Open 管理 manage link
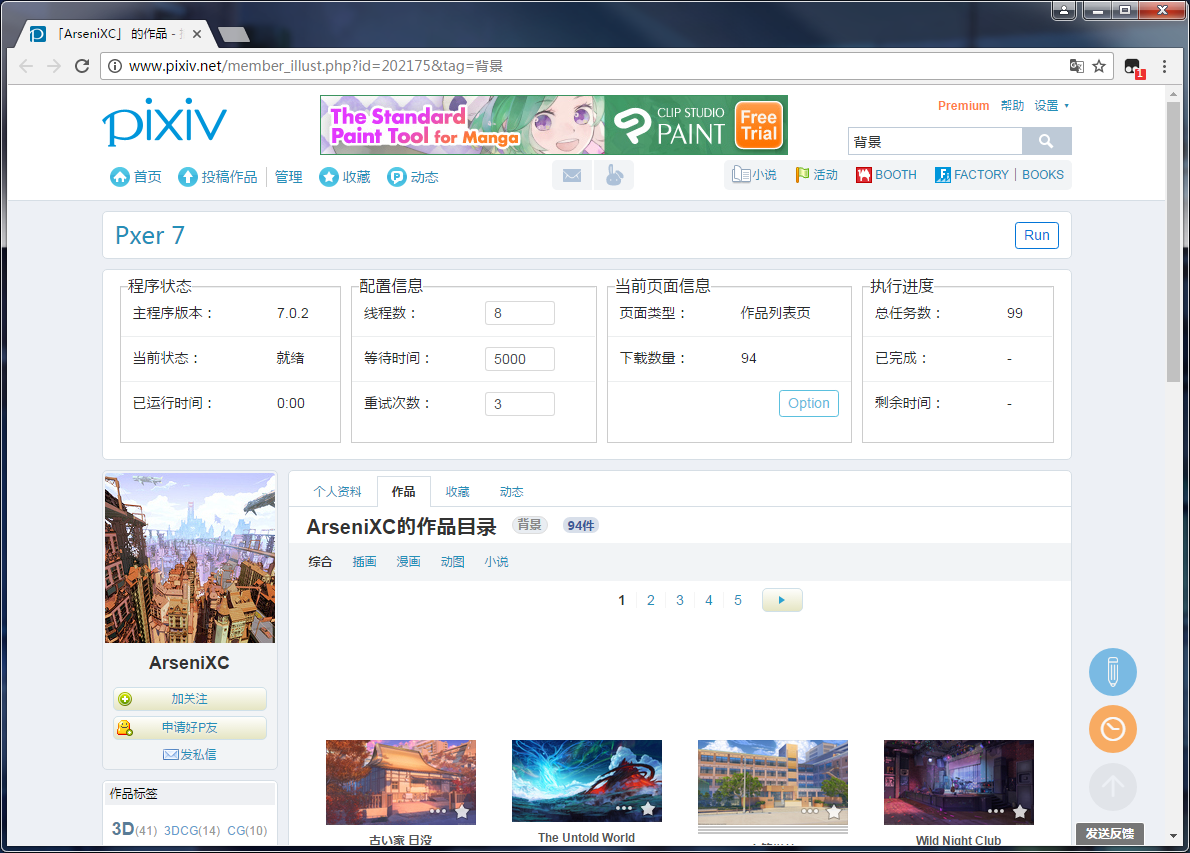 288,177
